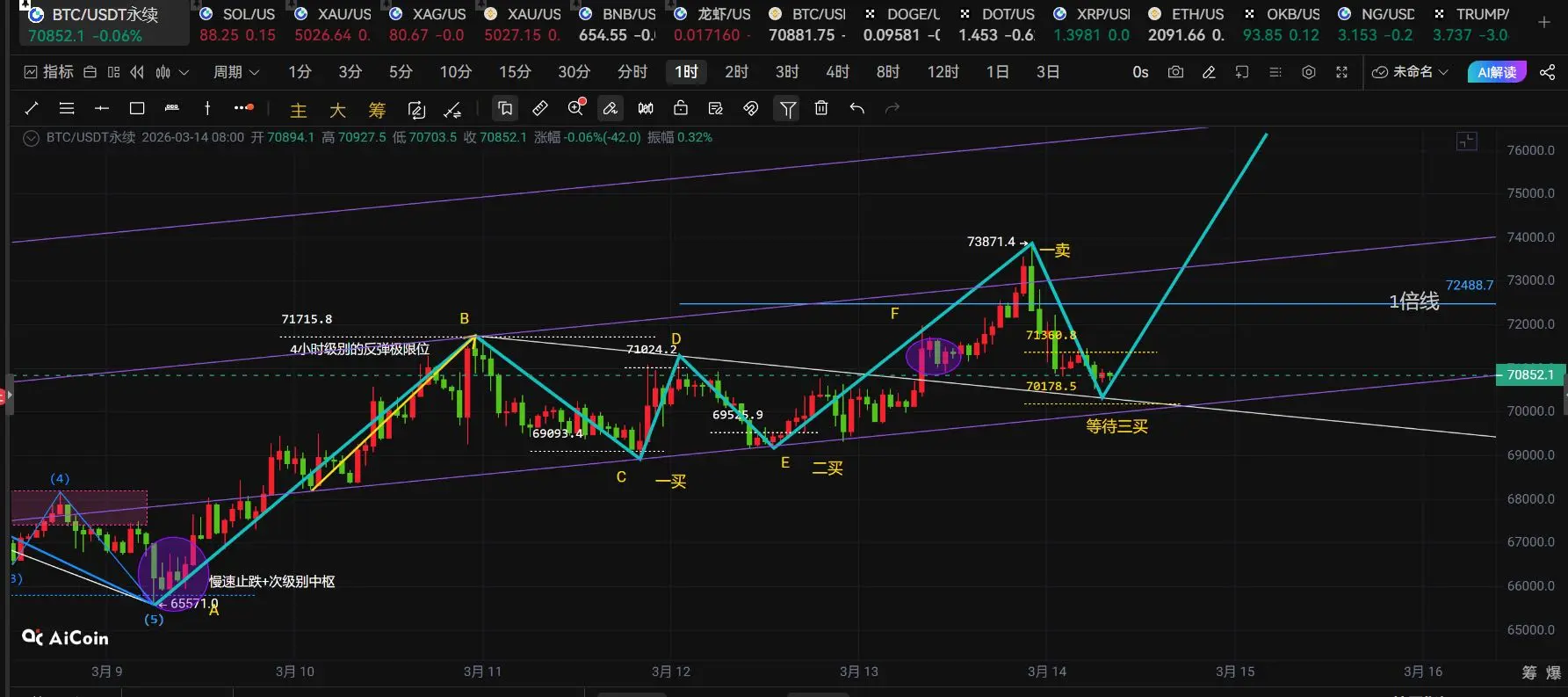Open the candlestick chart type dropdown

(171, 72)
